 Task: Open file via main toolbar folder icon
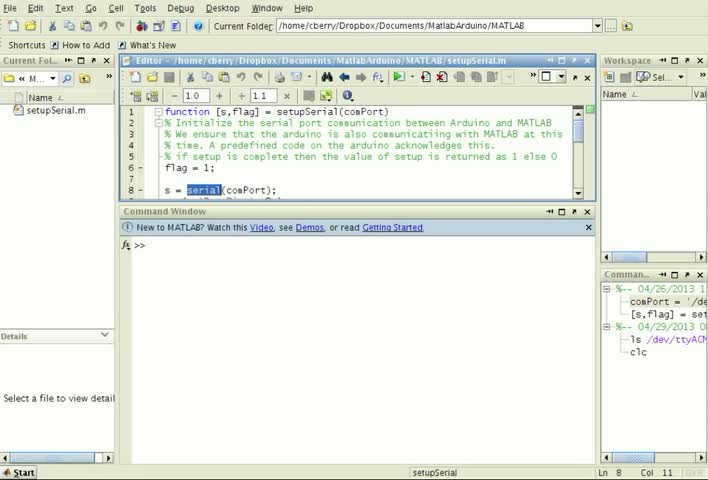(x=30, y=26)
